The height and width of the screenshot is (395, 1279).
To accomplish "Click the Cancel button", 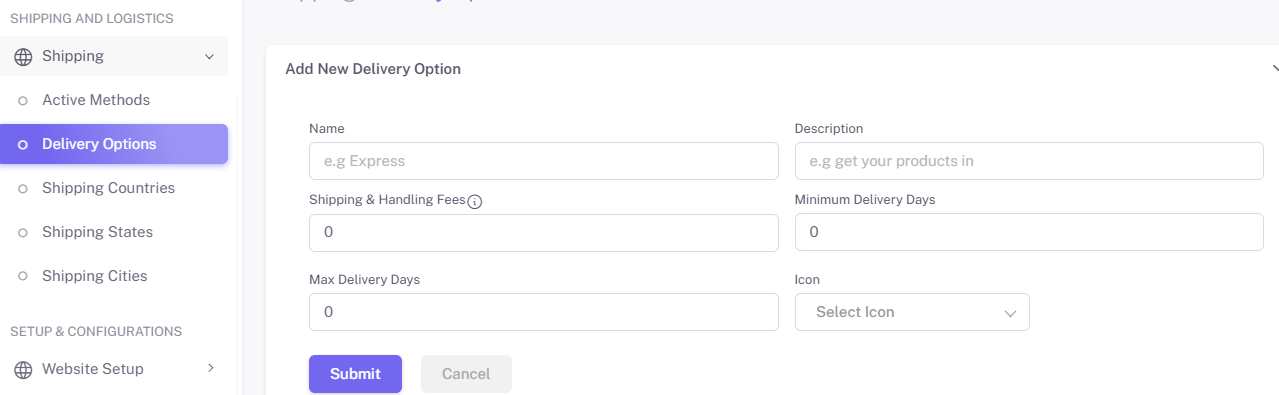I will point(466,374).
